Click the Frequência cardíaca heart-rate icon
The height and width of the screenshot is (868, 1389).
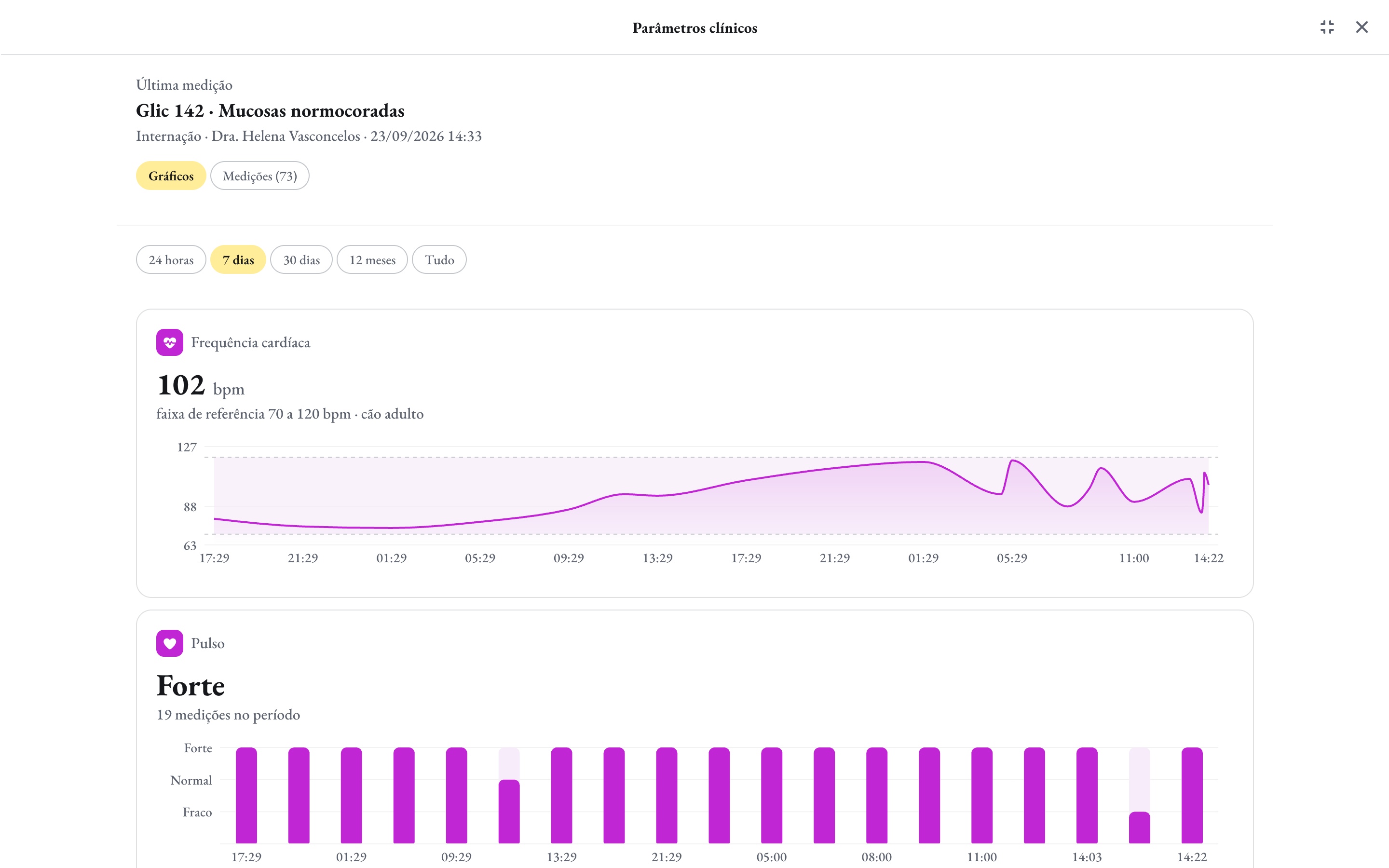pyautogui.click(x=169, y=342)
